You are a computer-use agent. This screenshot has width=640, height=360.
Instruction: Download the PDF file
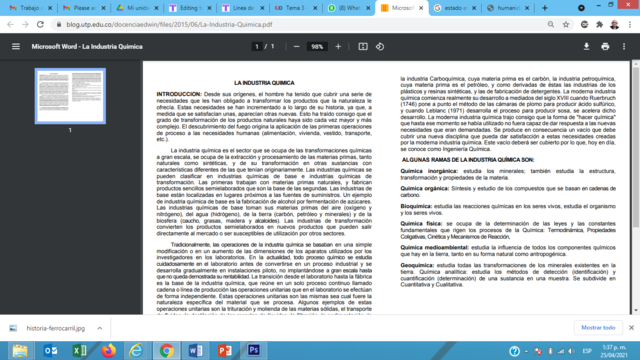586,47
